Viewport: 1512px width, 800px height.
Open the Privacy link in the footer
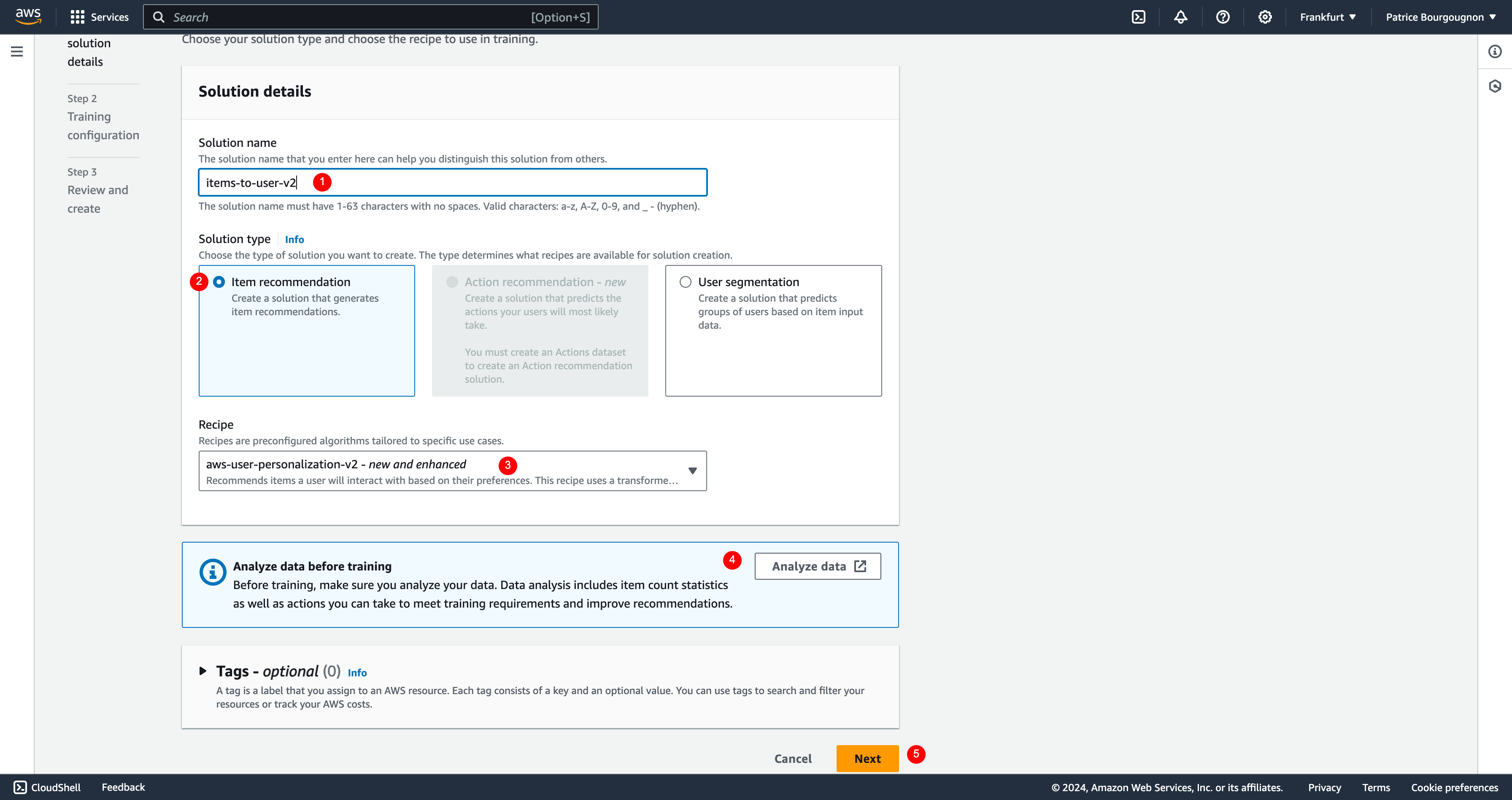point(1325,788)
